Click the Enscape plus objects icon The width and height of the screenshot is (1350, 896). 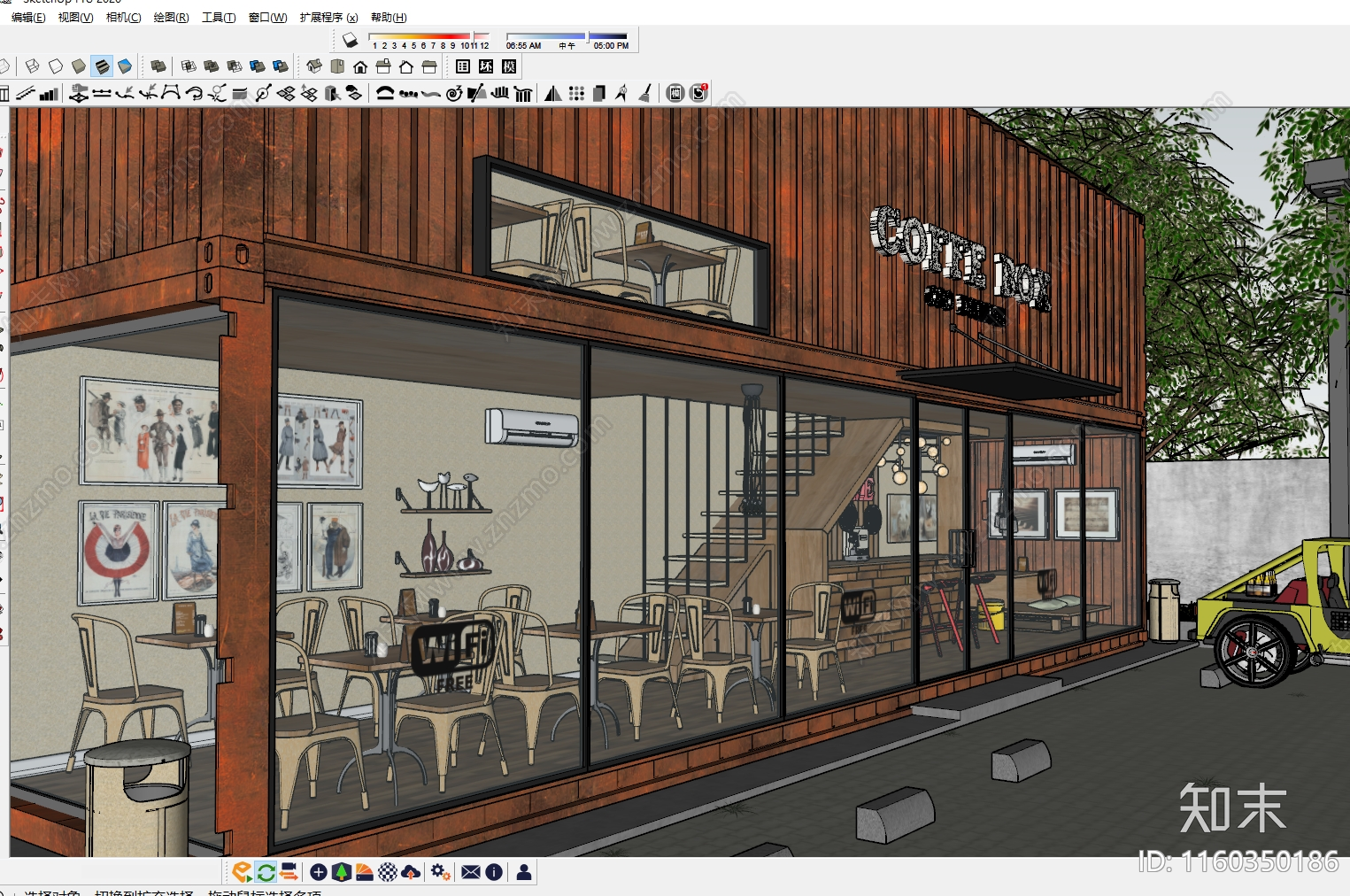pyautogui.click(x=319, y=872)
